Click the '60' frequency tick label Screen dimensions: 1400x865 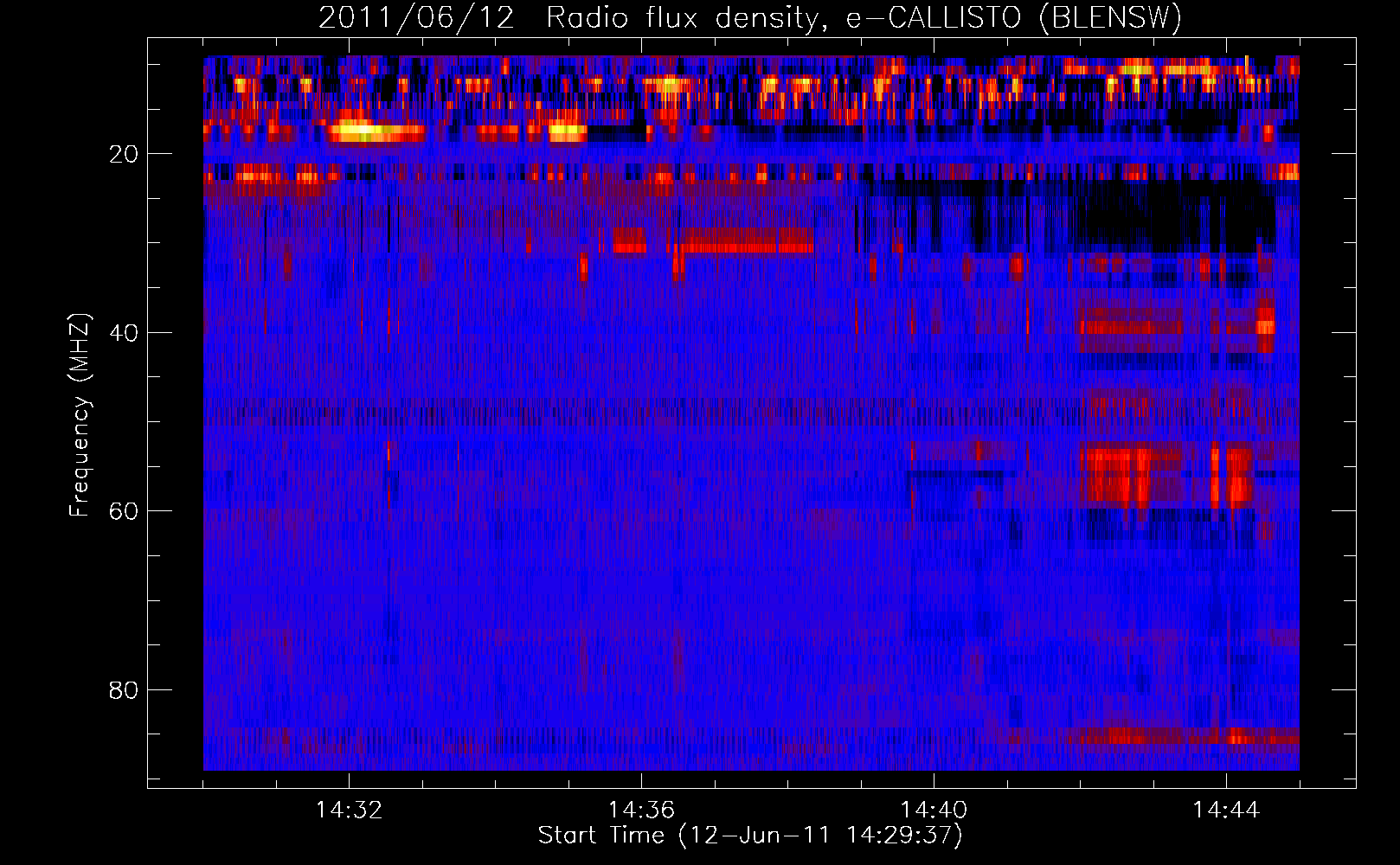point(124,511)
